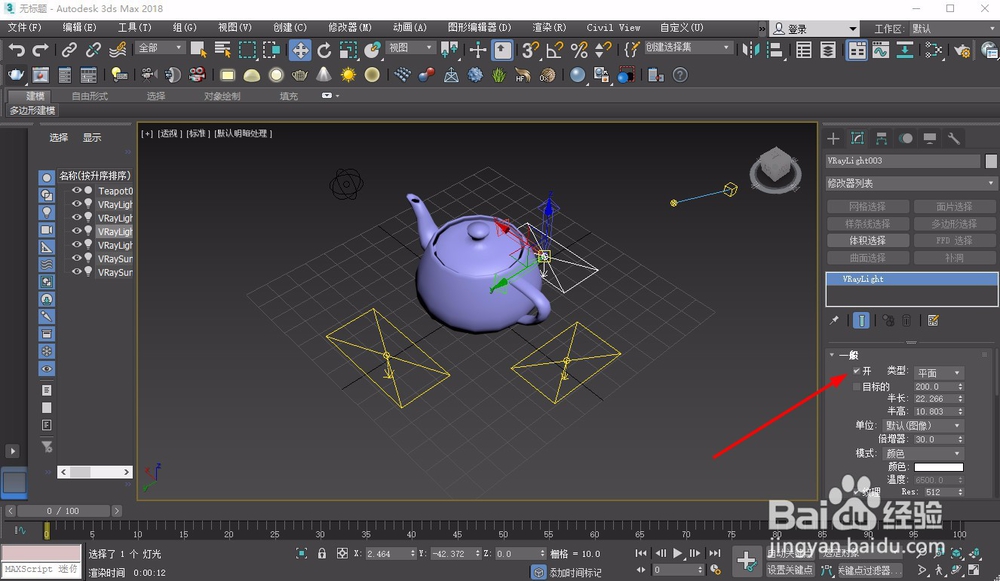Click the 选择 tab in scene explorer
This screenshot has width=1000, height=581.
59,137
